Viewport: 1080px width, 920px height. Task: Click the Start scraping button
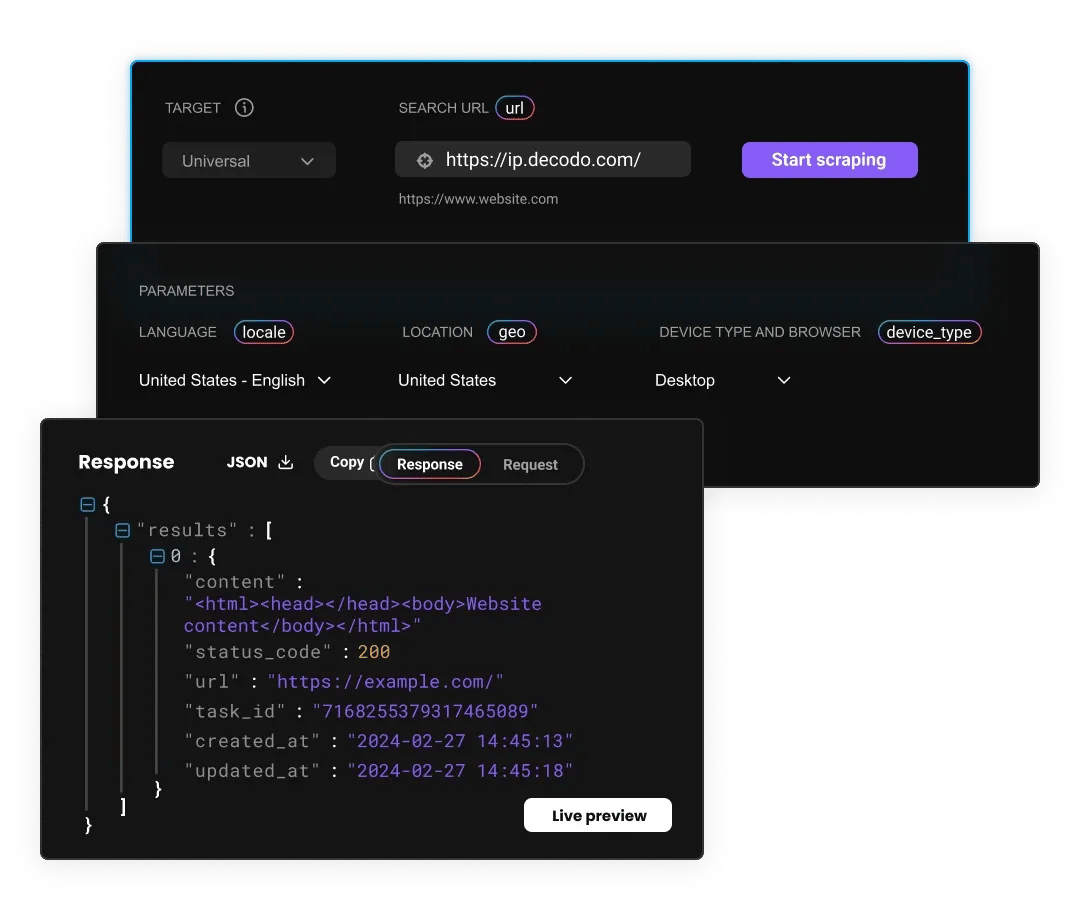[x=829, y=160]
